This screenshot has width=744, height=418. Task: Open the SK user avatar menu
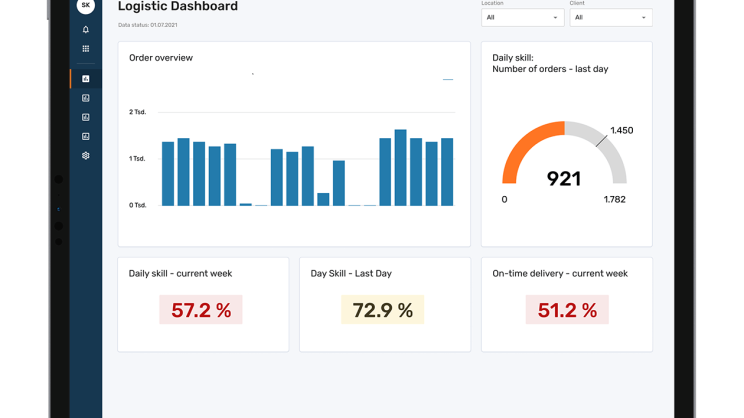pos(86,5)
